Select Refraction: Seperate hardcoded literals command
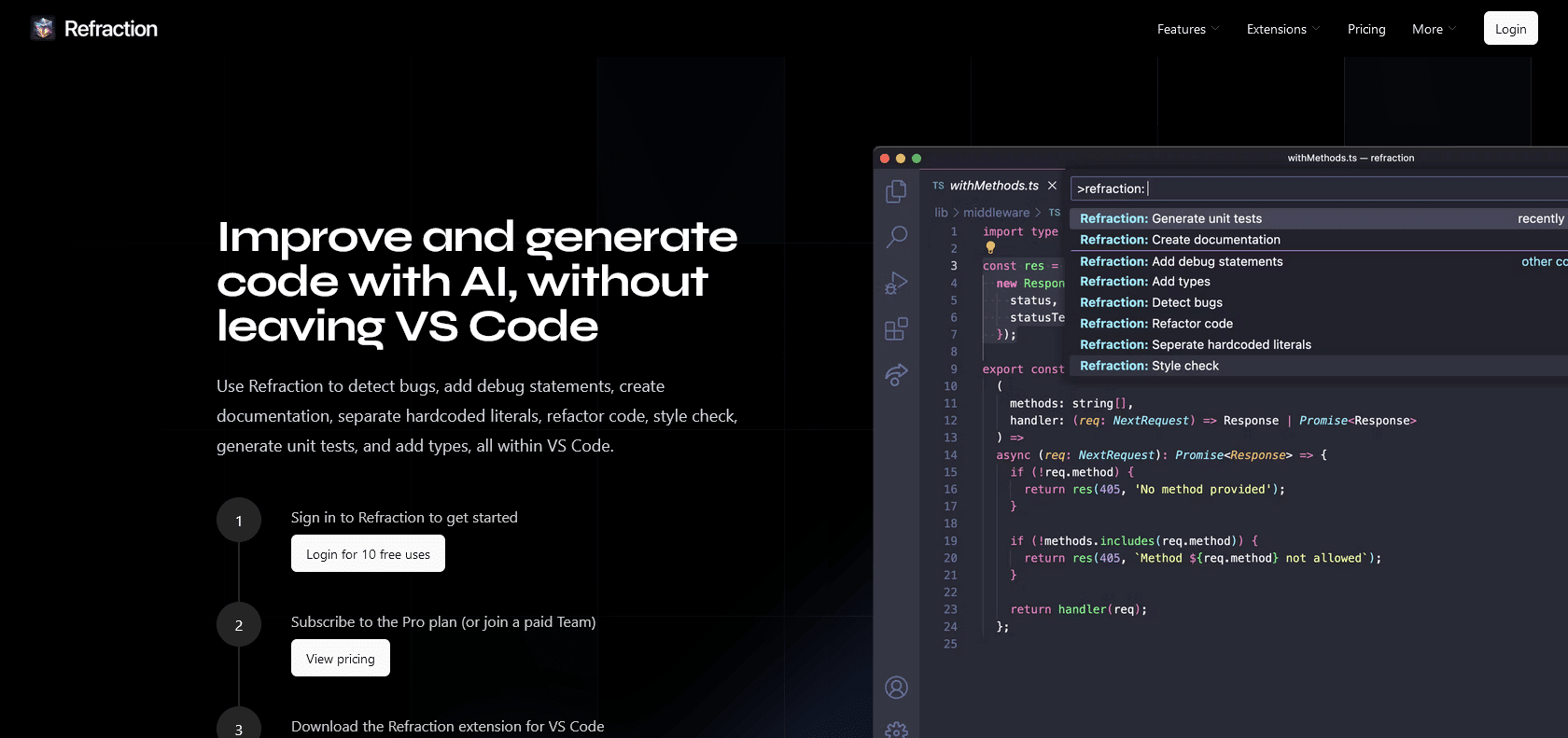This screenshot has width=1568, height=738. [x=1319, y=344]
